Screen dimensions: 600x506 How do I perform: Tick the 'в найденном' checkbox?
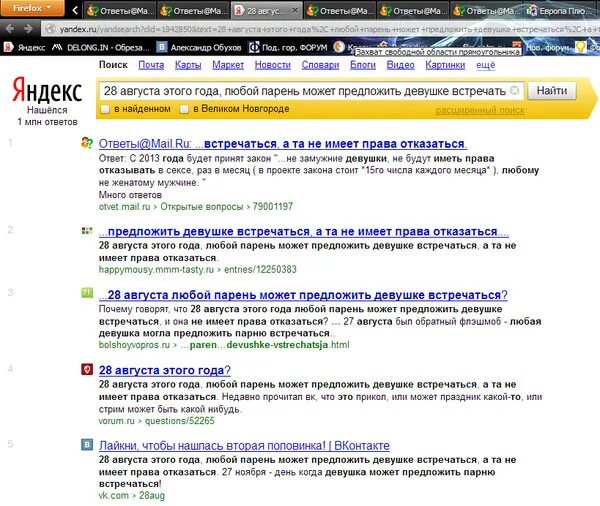pyautogui.click(x=105, y=109)
